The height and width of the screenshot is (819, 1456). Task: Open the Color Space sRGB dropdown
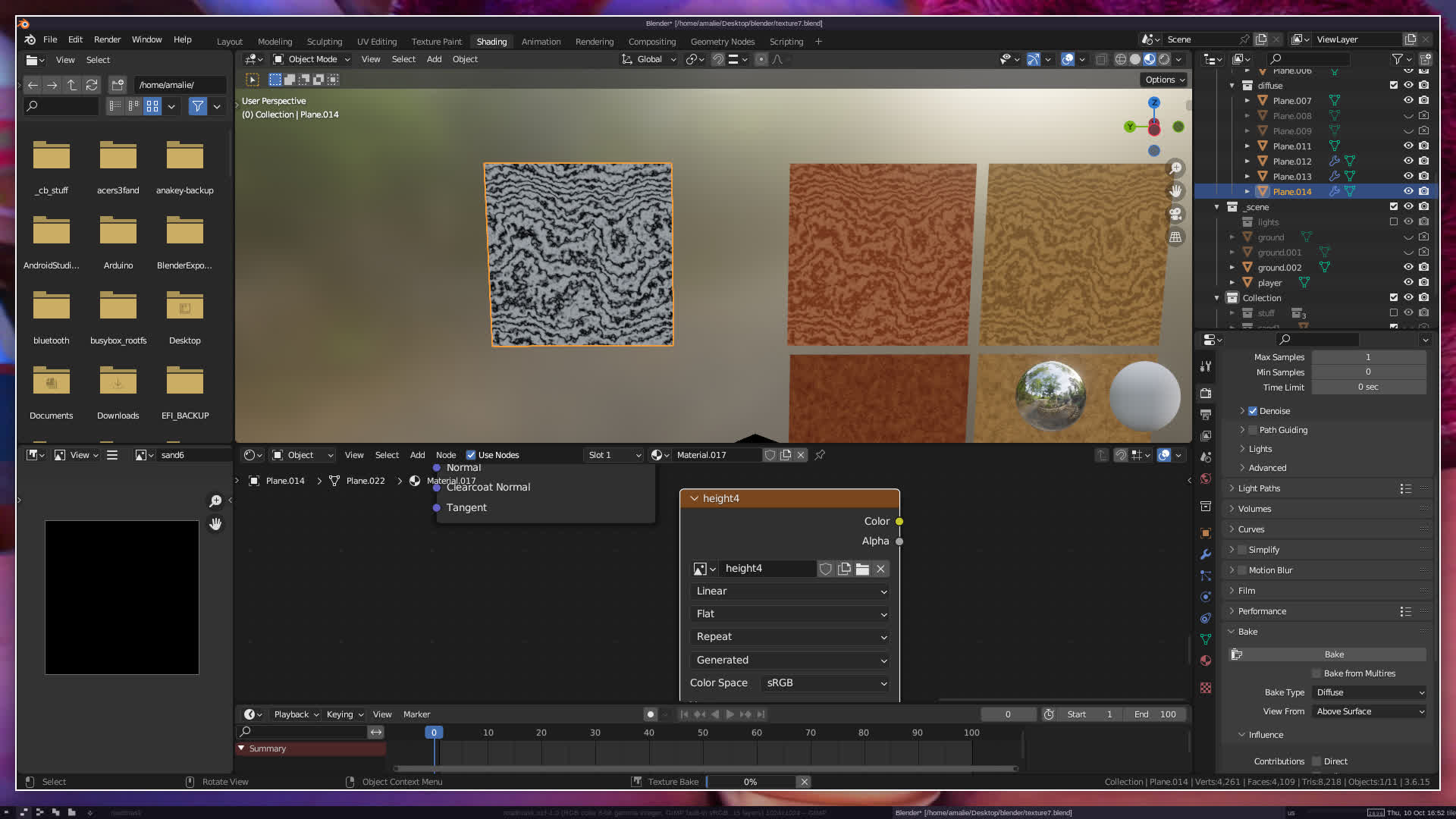pyautogui.click(x=825, y=683)
